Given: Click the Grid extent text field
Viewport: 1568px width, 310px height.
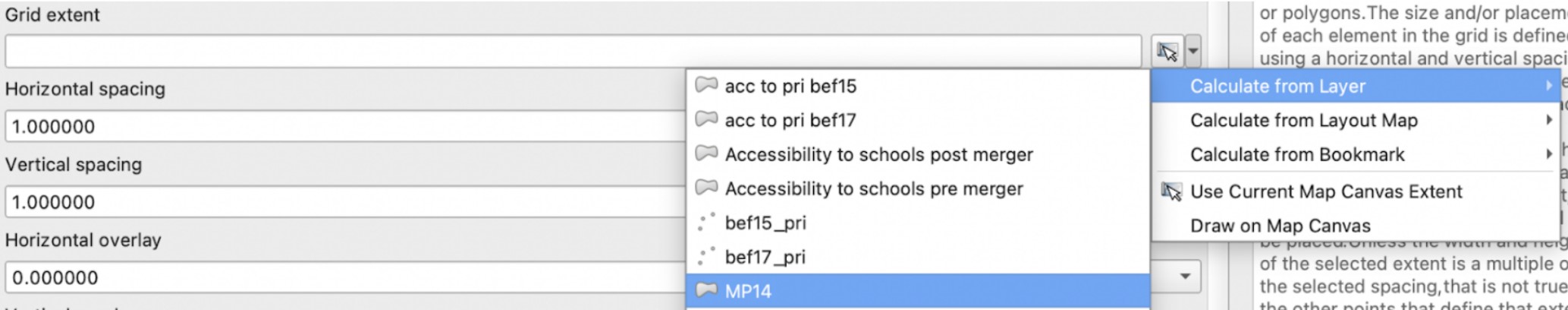Looking at the screenshot, I should point(573,52).
